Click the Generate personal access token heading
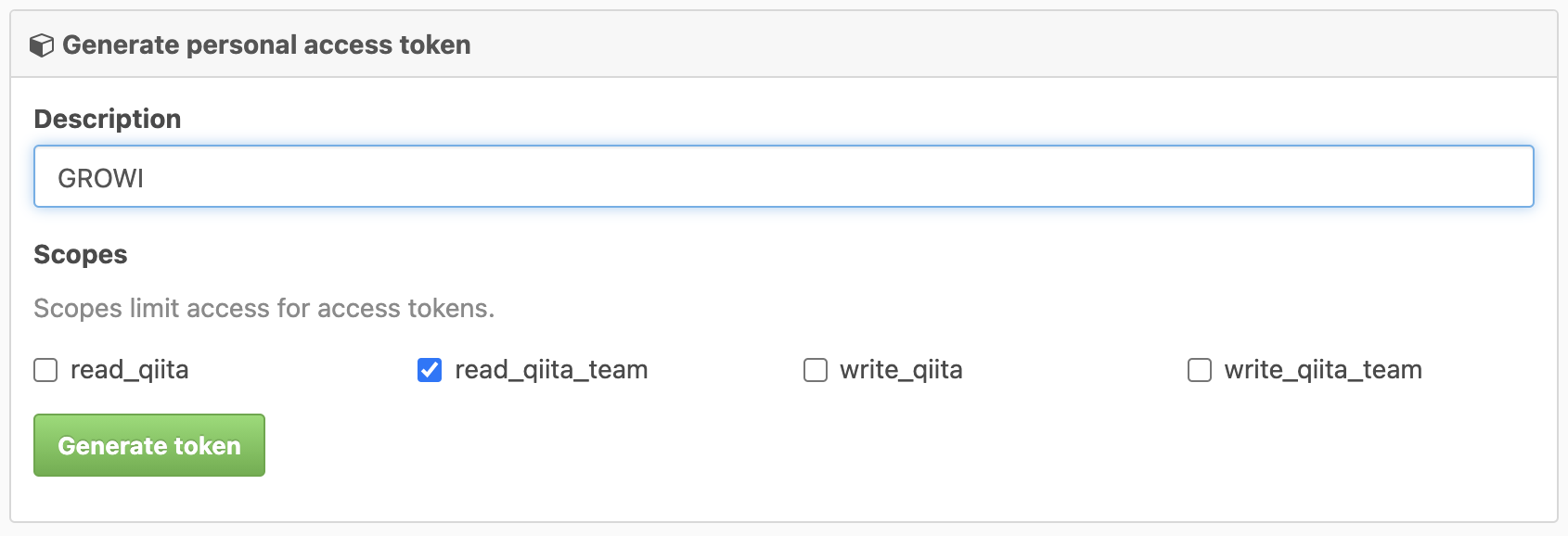This screenshot has height=536, width=1568. [266, 45]
